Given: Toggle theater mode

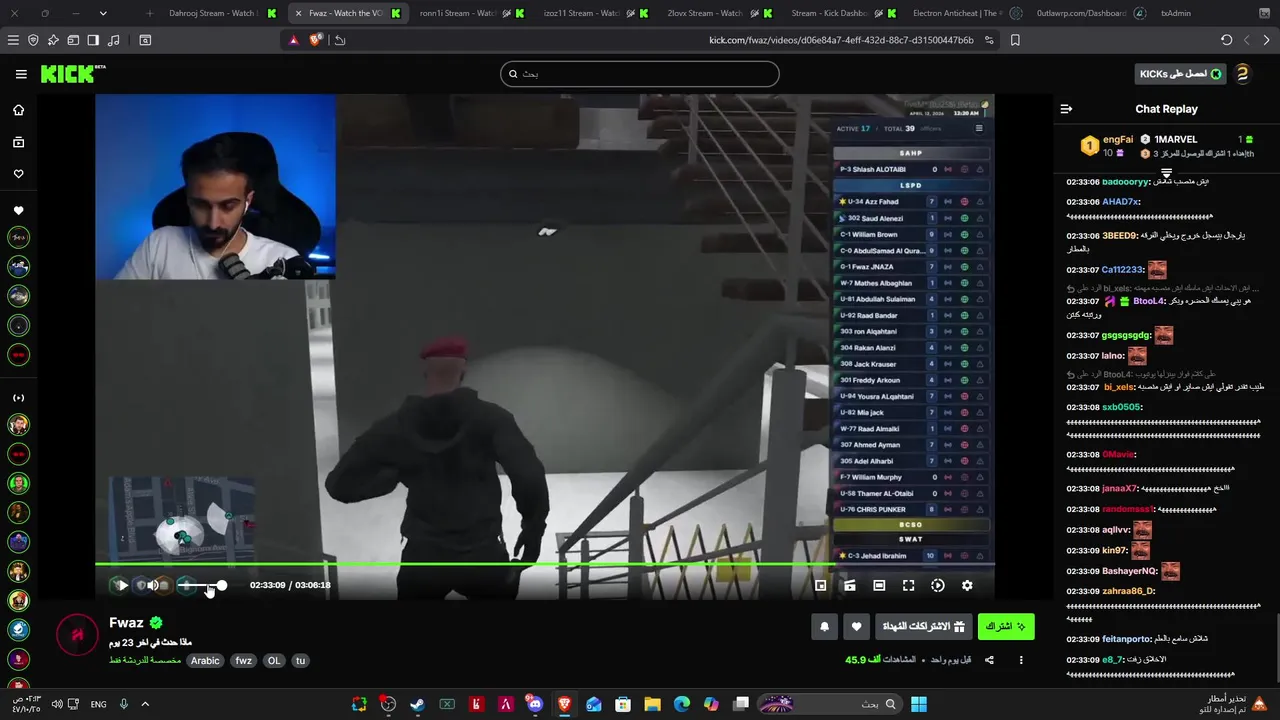Looking at the screenshot, I should point(879,586).
